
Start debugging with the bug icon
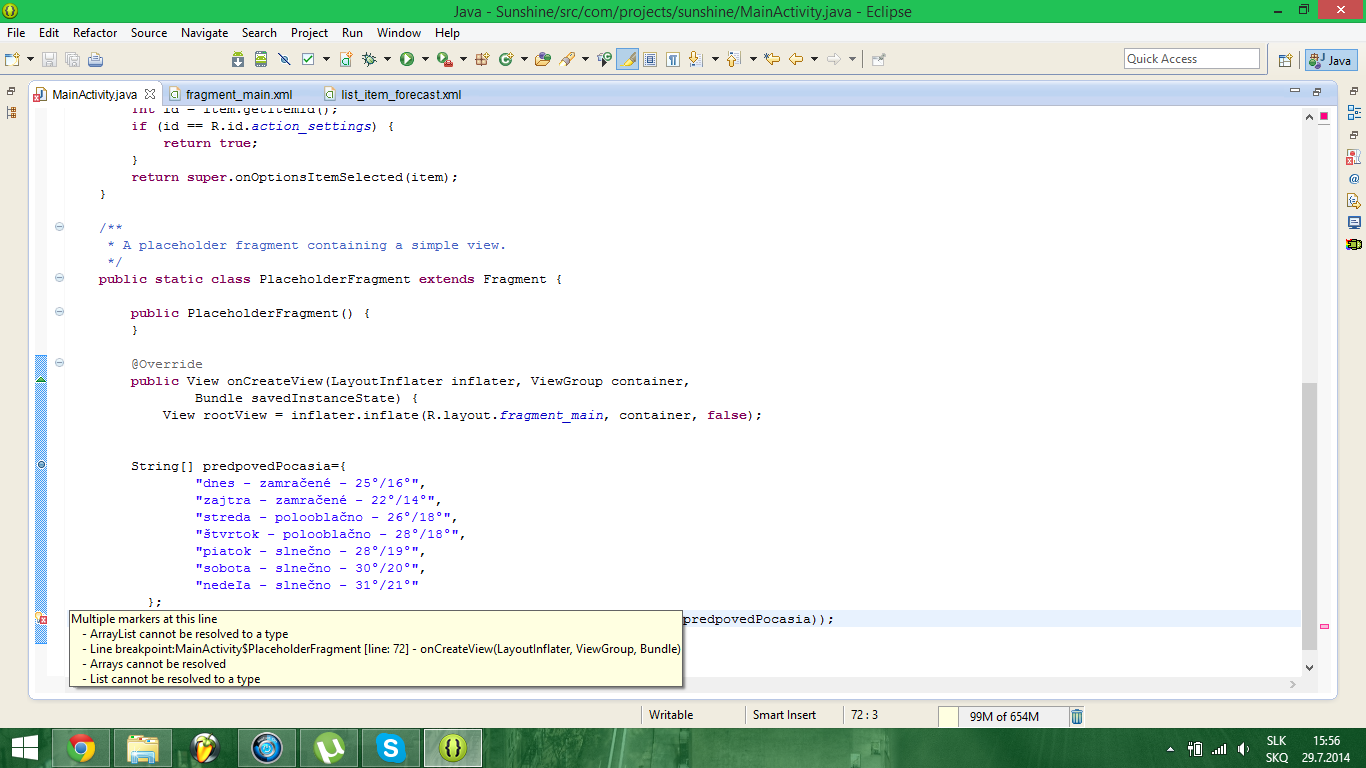[x=369, y=59]
